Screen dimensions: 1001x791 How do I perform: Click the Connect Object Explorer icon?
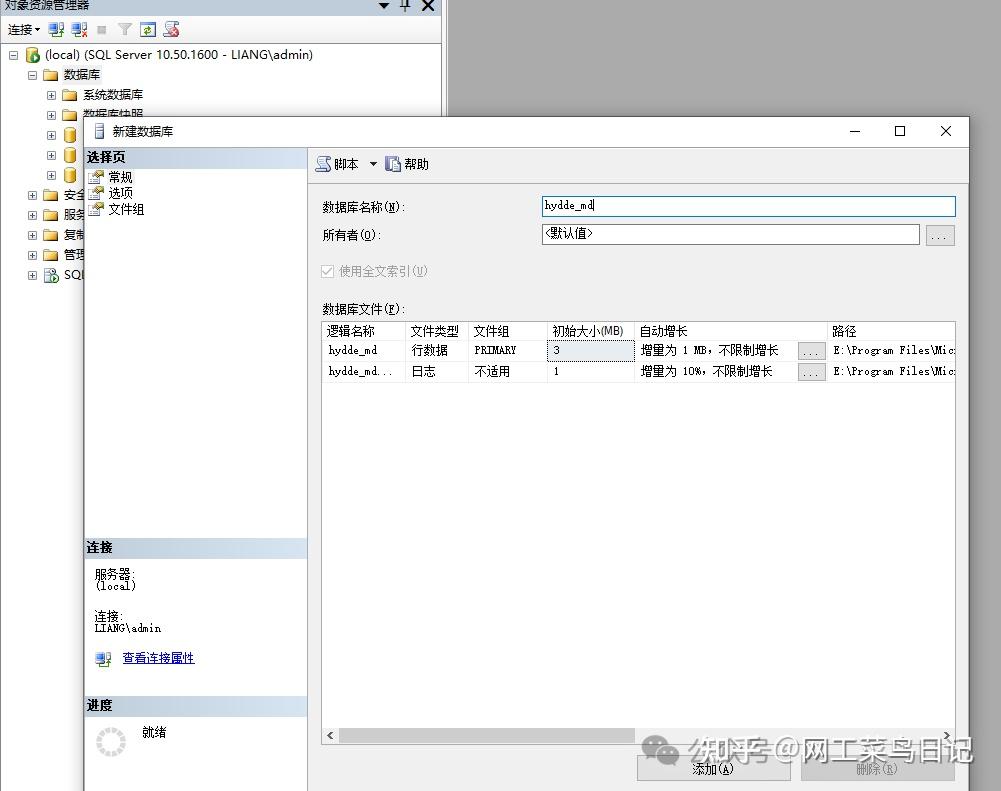(55, 30)
